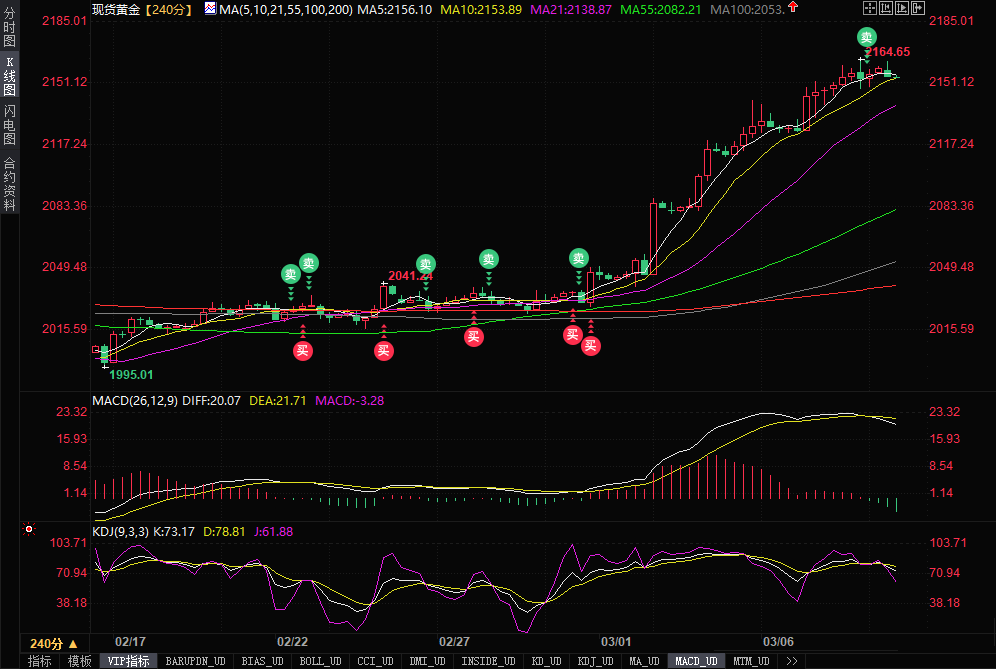Expand more indicator tabs with >> arrow
The height and width of the screenshot is (669, 996).
(791, 661)
